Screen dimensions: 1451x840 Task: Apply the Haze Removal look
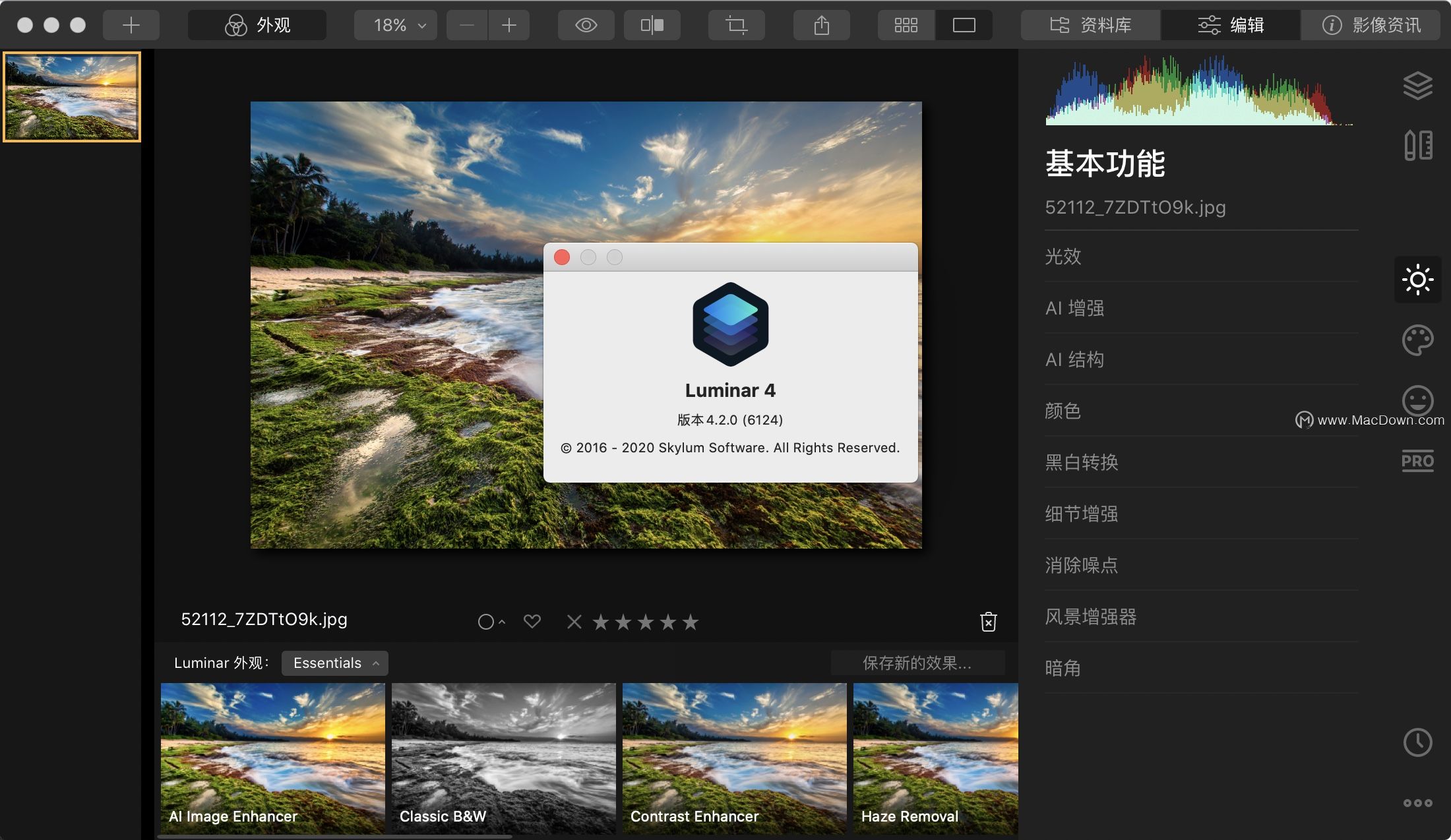(936, 759)
